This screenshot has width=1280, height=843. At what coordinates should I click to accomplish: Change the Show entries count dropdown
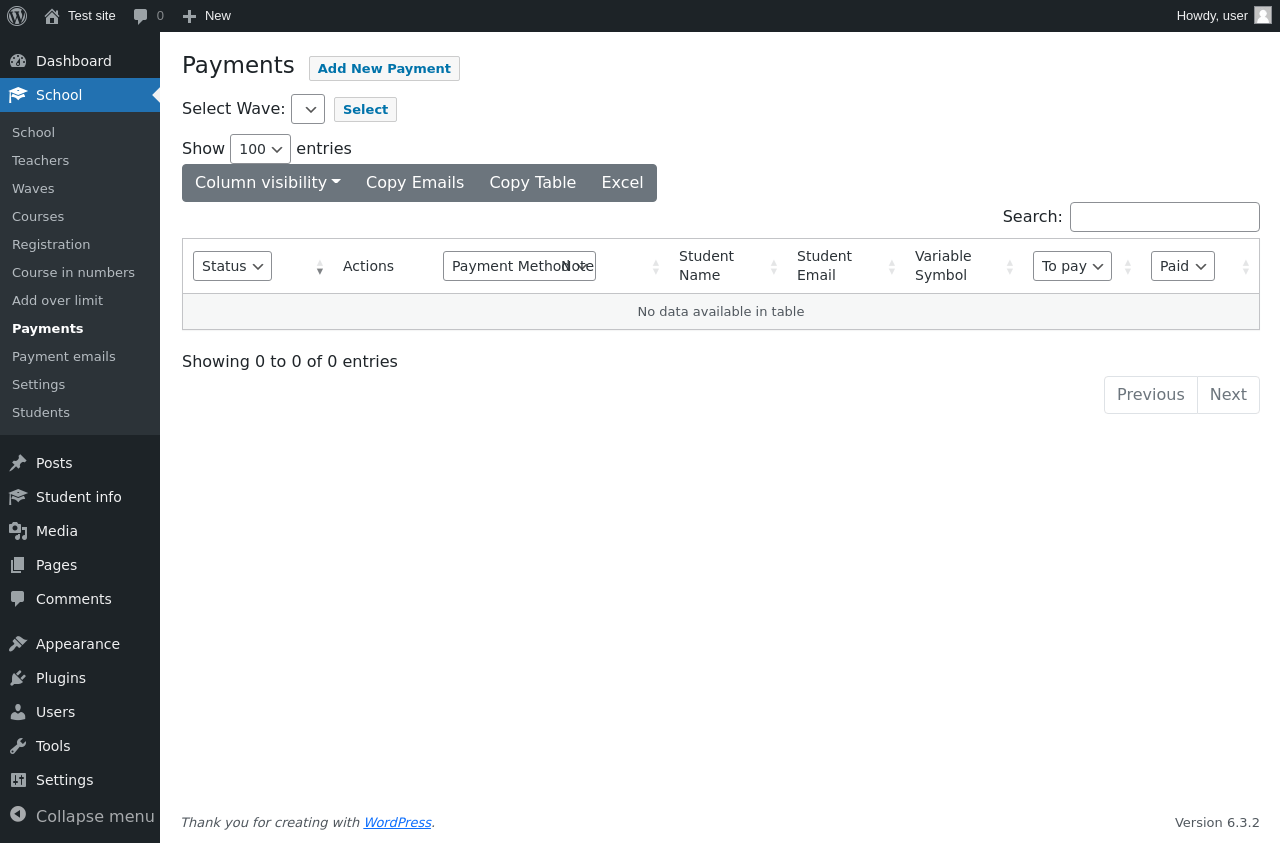point(260,149)
